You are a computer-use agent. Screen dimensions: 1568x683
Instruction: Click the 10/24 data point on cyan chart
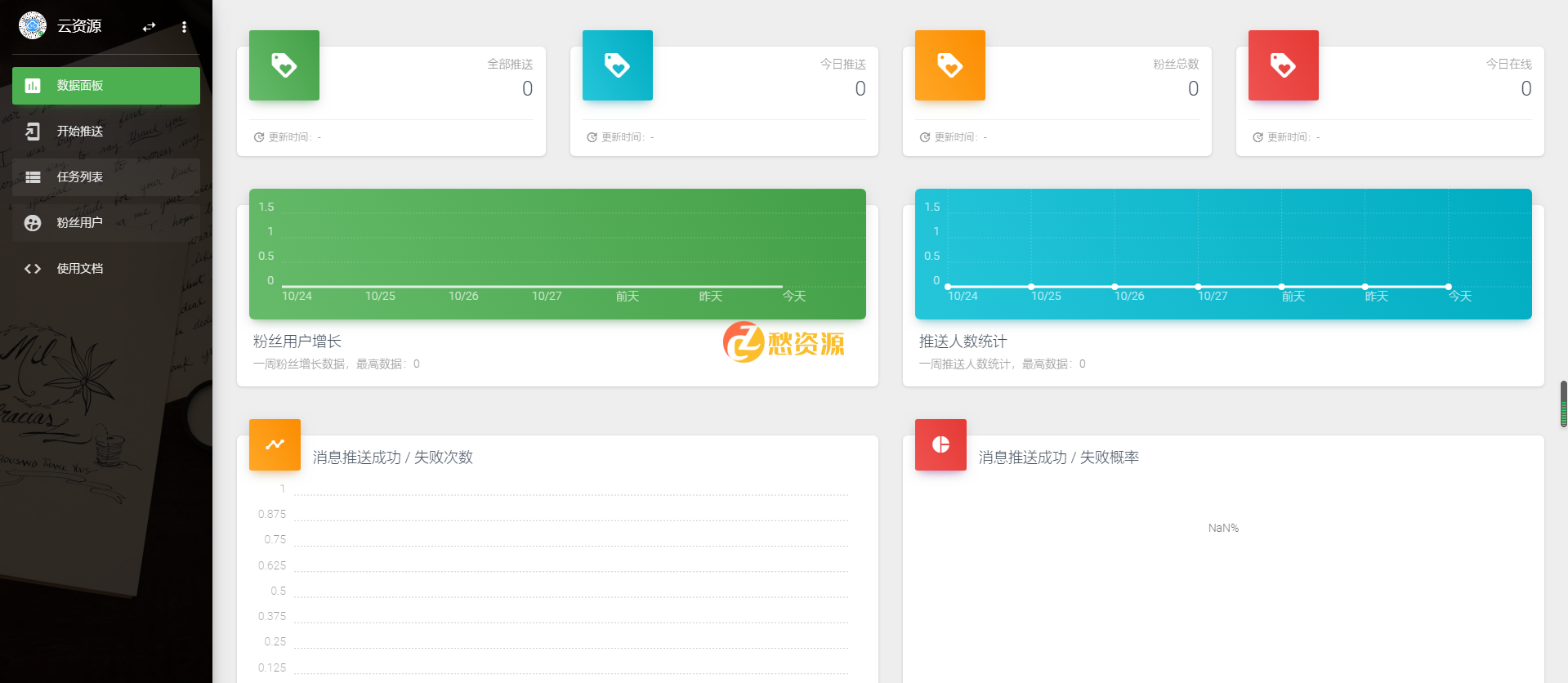(948, 287)
